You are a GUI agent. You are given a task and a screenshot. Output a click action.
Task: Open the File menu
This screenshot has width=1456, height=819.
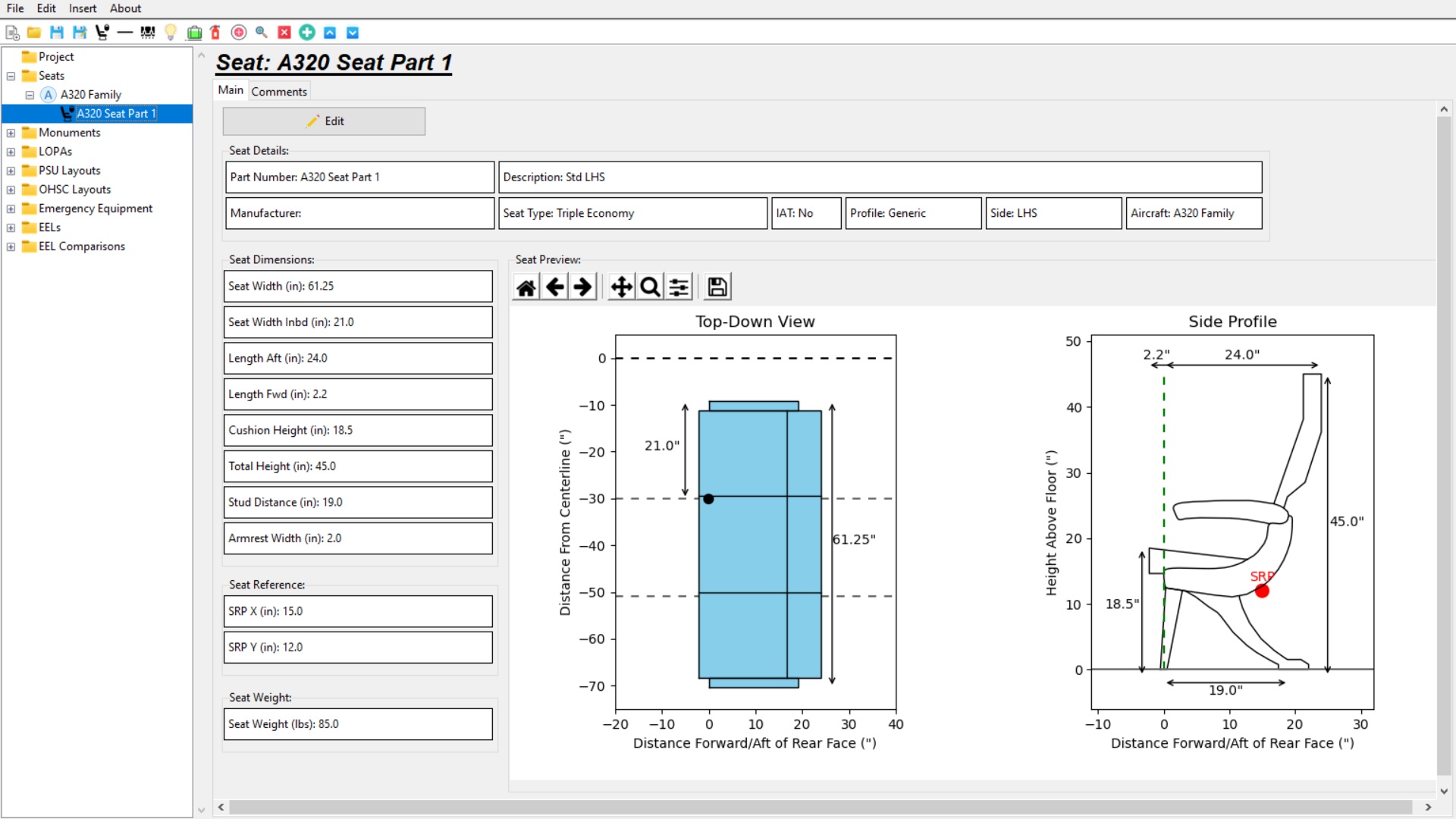point(15,8)
